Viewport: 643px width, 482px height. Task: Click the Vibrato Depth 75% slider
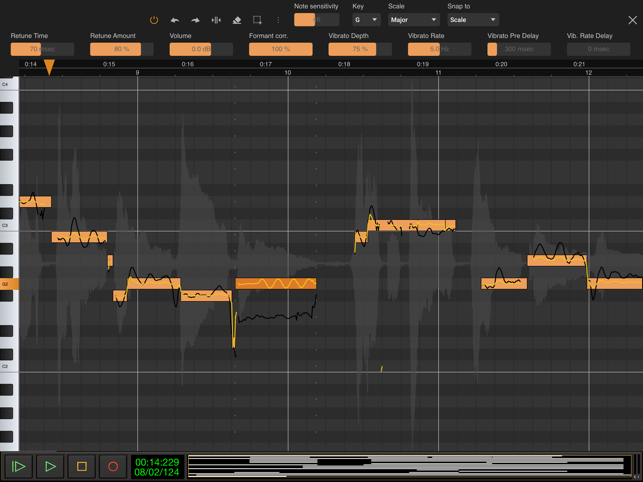point(360,49)
